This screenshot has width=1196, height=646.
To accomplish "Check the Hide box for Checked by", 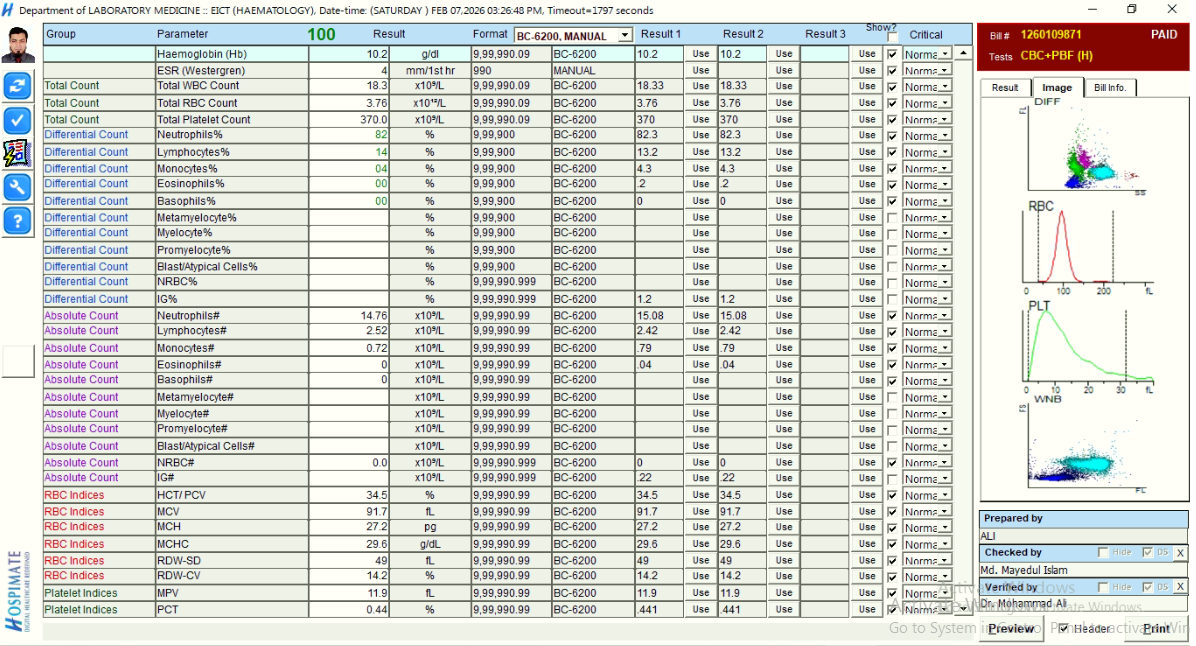I will point(1103,553).
